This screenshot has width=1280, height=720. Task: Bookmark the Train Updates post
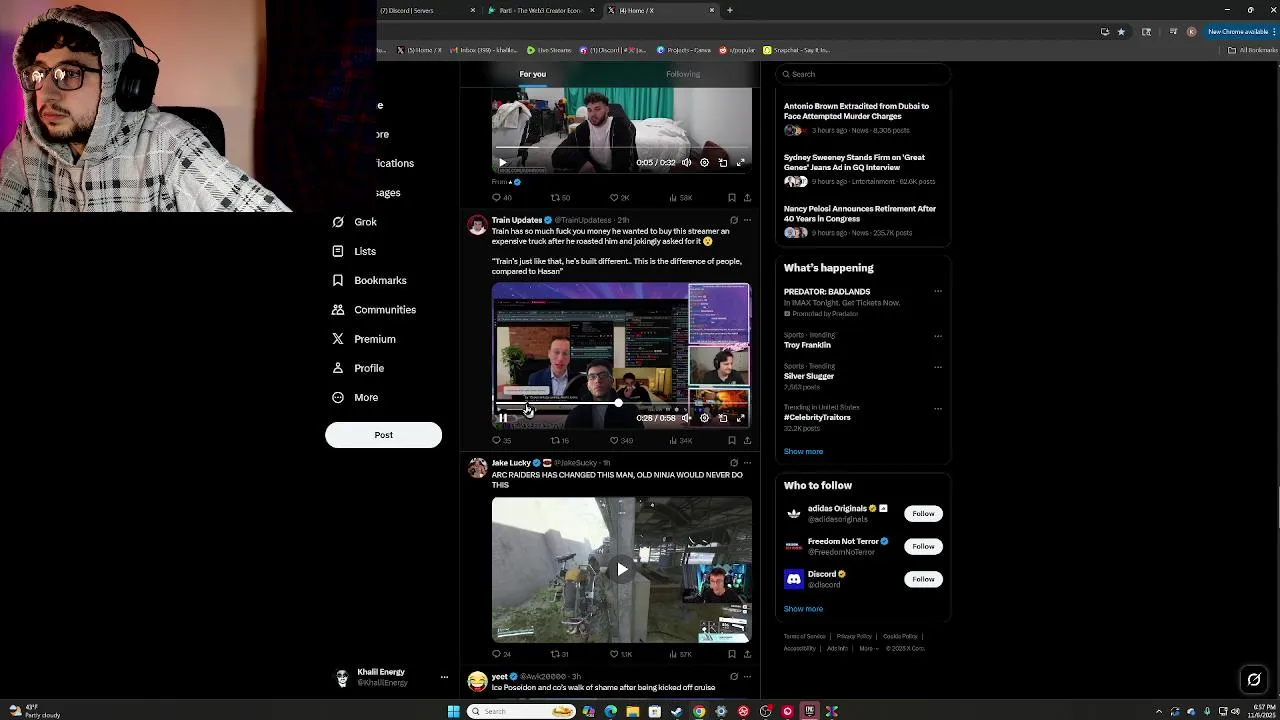[732, 440]
